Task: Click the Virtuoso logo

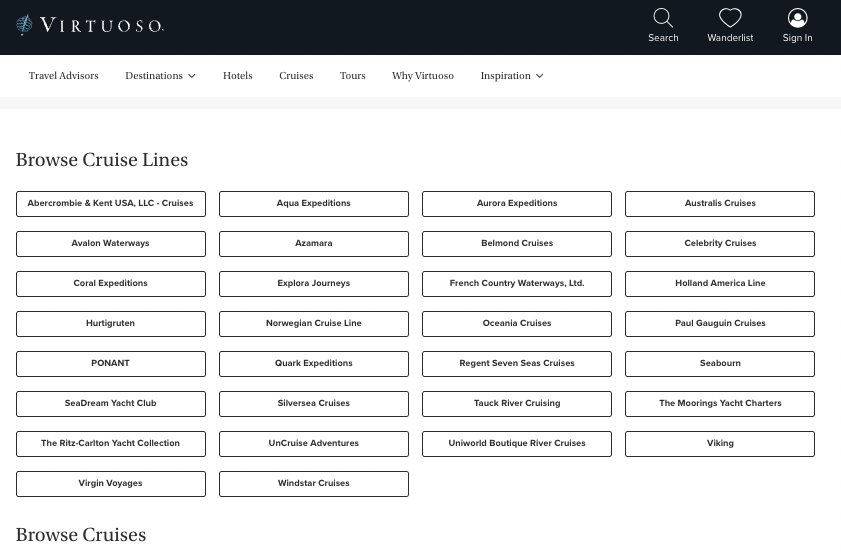Action: (90, 25)
